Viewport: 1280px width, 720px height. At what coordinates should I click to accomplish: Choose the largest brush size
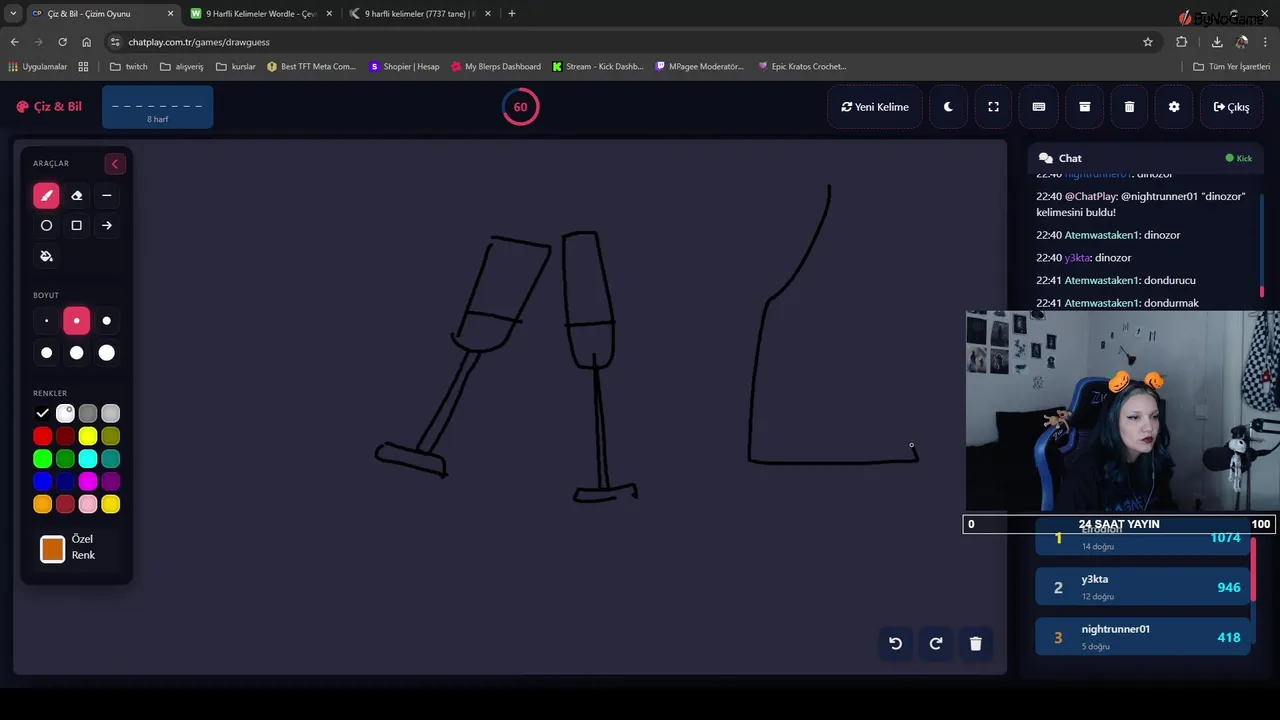[x=107, y=352]
